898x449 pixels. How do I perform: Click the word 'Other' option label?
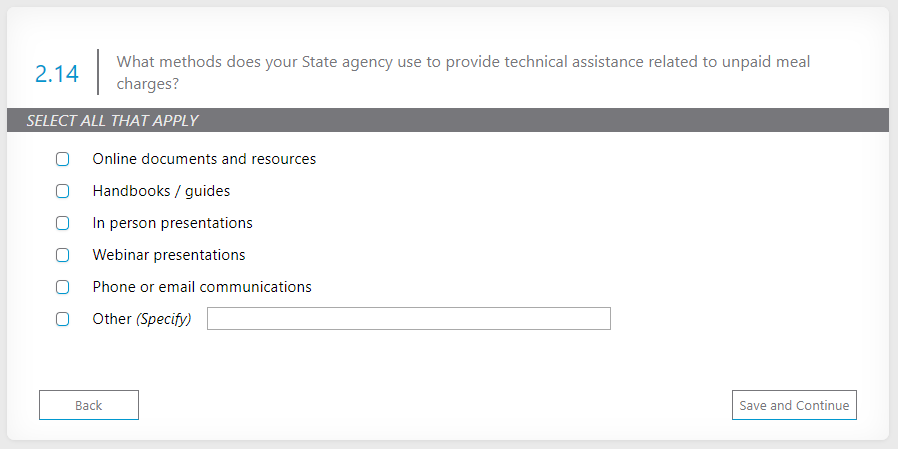(x=112, y=319)
